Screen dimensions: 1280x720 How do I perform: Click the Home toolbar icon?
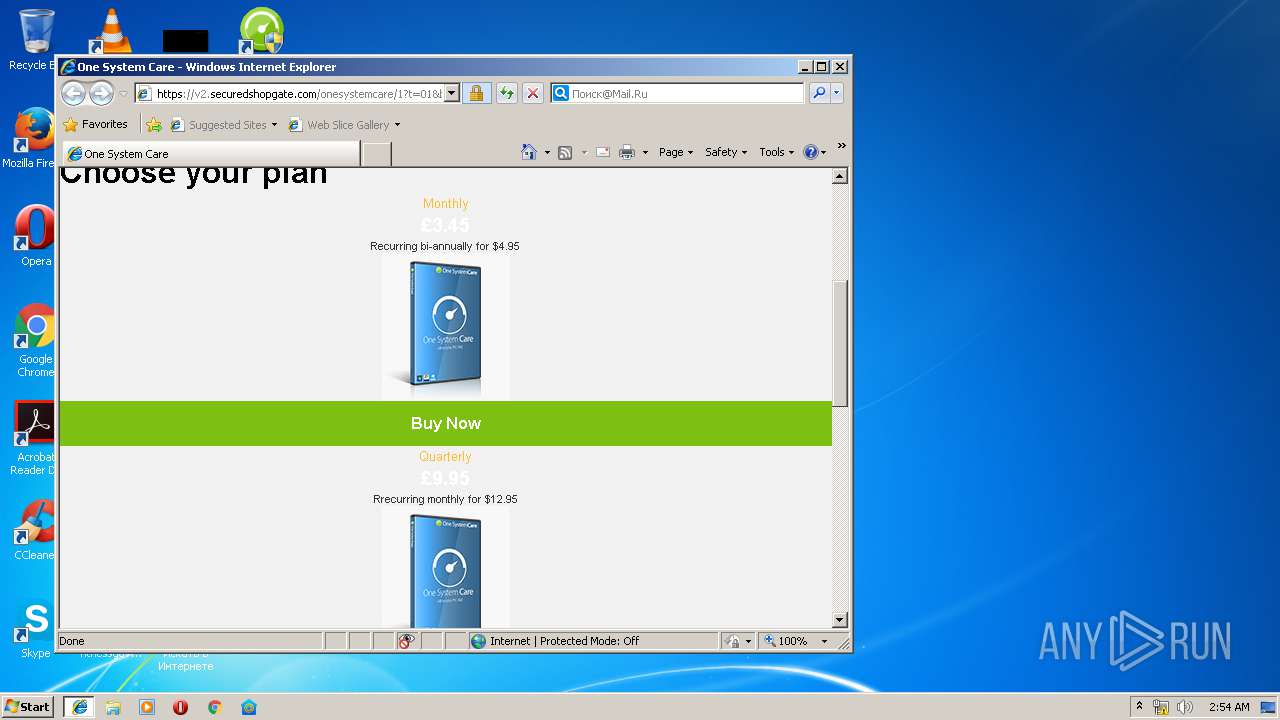tap(529, 152)
